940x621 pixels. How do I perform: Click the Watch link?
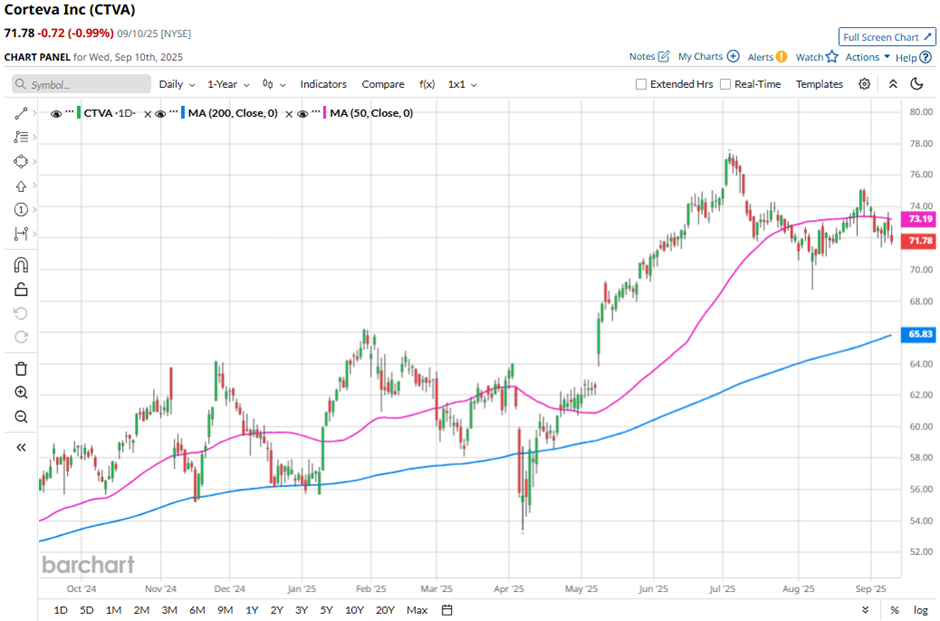point(809,57)
